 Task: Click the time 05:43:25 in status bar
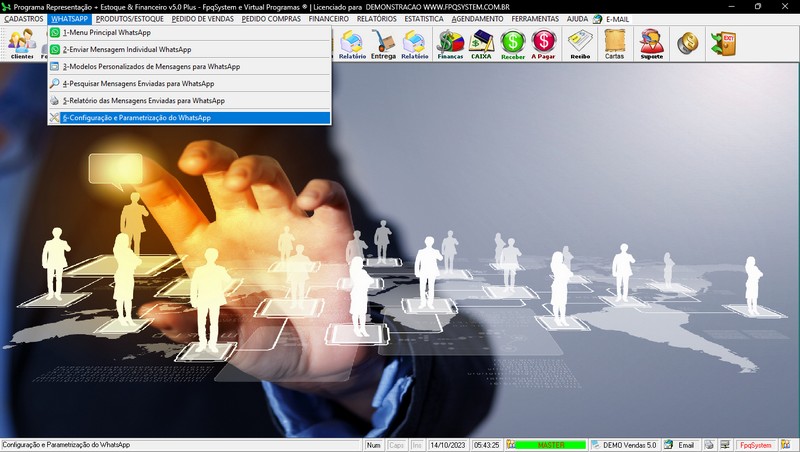[486, 445]
